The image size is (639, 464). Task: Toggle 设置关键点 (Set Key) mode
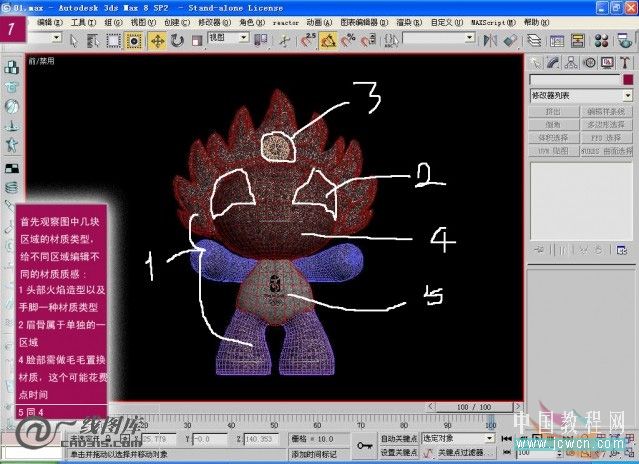pyautogui.click(x=399, y=452)
